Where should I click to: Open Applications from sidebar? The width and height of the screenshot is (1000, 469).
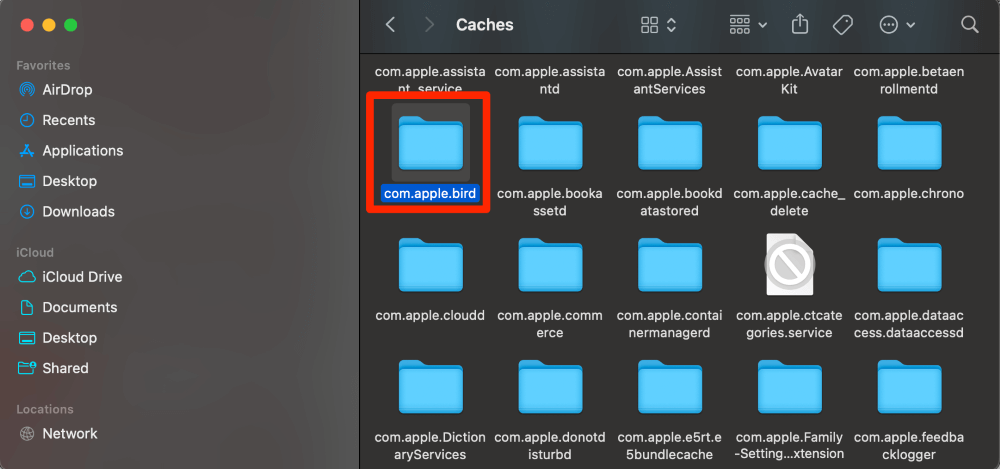click(82, 151)
